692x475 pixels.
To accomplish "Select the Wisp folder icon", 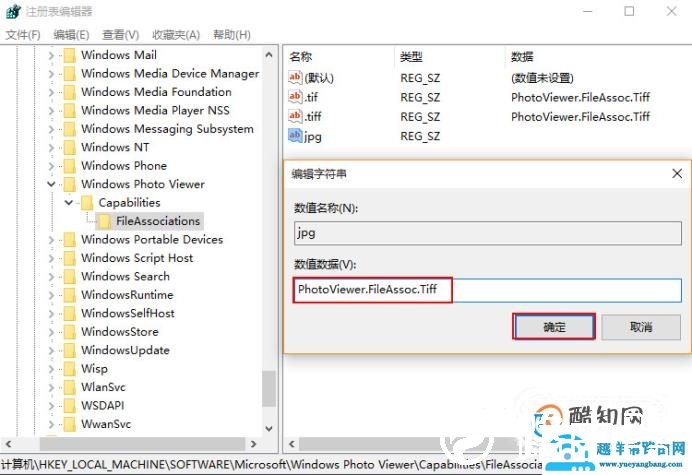I will click(69, 369).
